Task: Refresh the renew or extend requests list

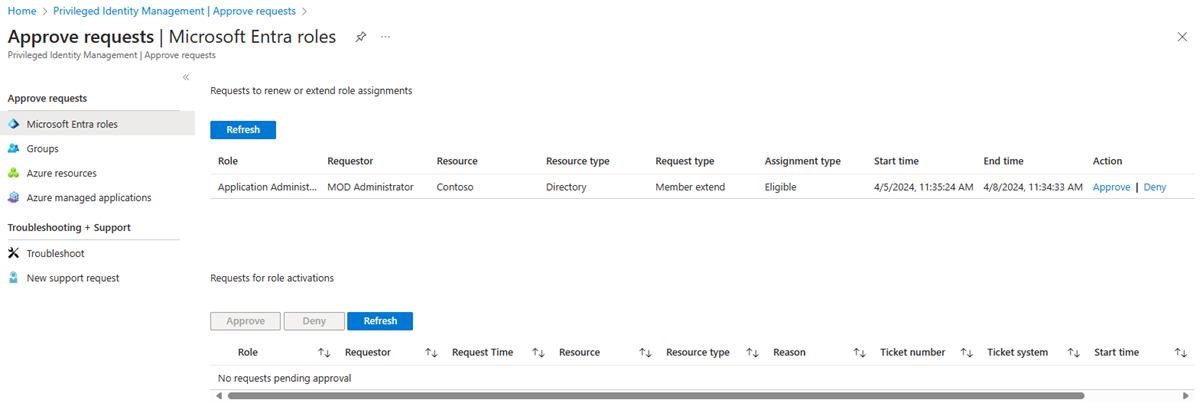Action: (243, 130)
